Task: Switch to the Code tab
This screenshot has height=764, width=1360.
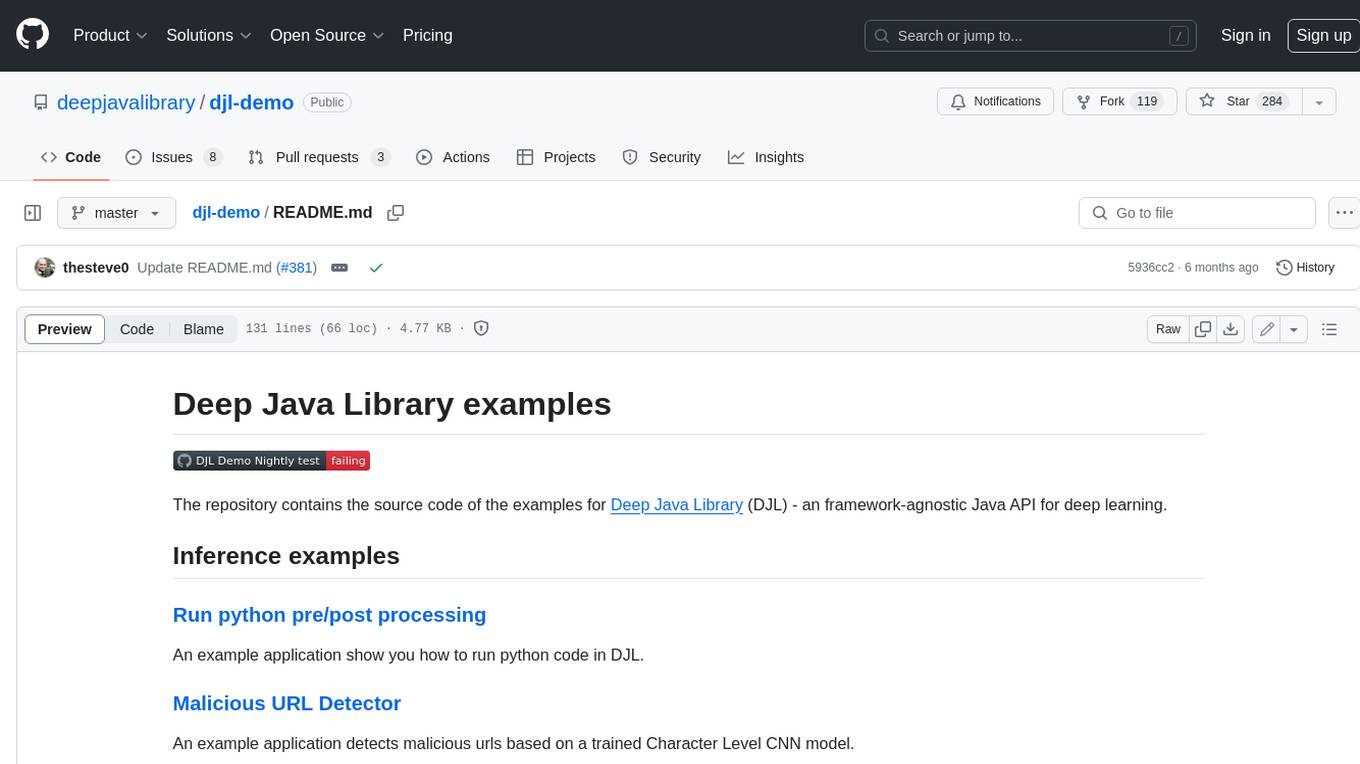Action: 70,157
